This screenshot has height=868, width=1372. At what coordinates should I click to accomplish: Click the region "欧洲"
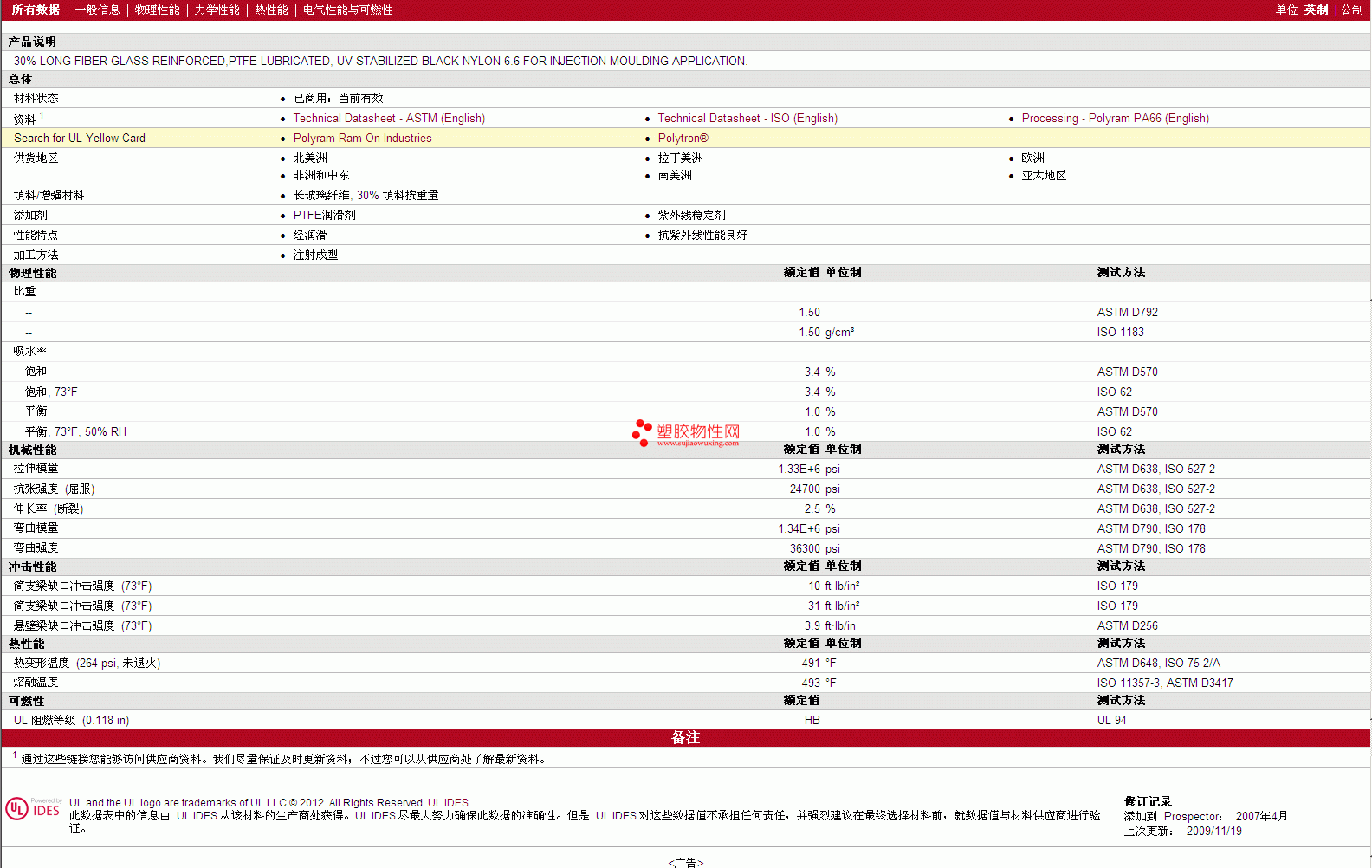[x=1033, y=159]
